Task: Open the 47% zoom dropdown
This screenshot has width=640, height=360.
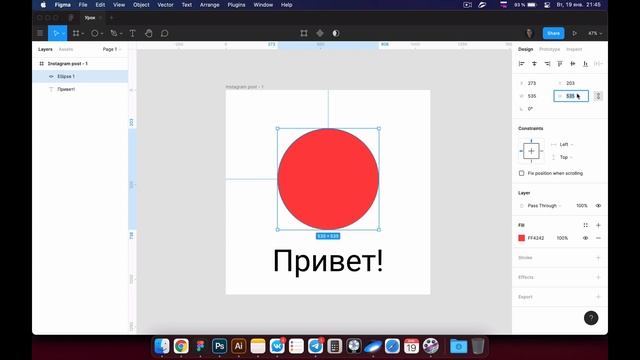Action: [595, 33]
